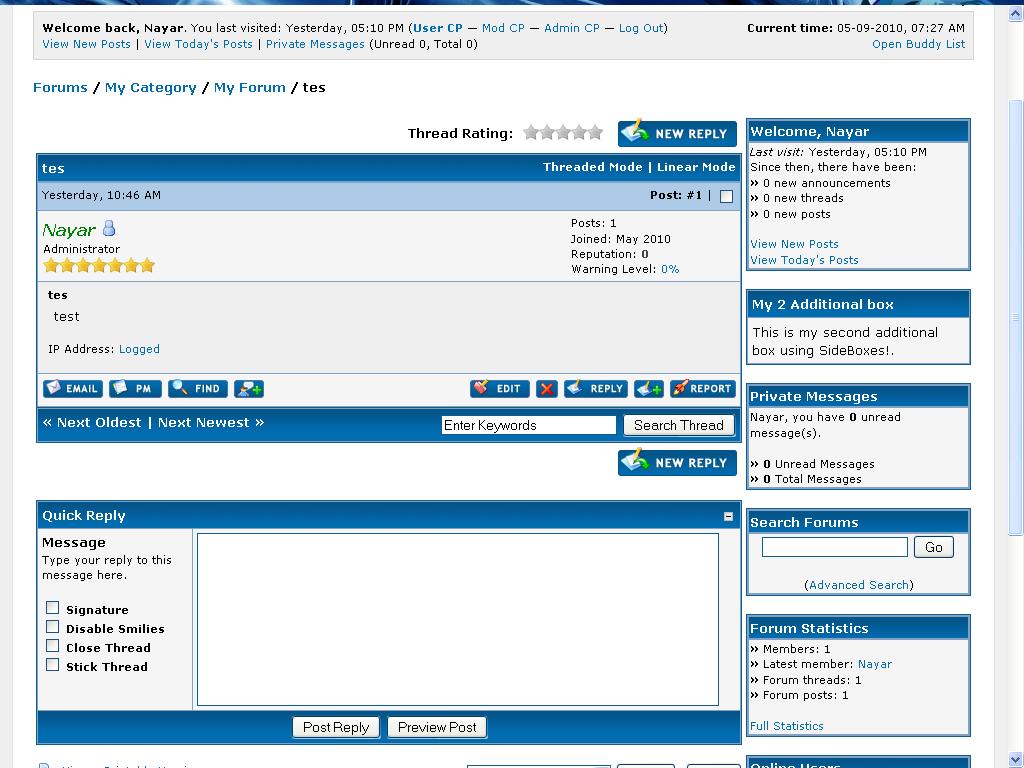Click the Logged IP address link
This screenshot has height=768, width=1024.
coord(139,349)
